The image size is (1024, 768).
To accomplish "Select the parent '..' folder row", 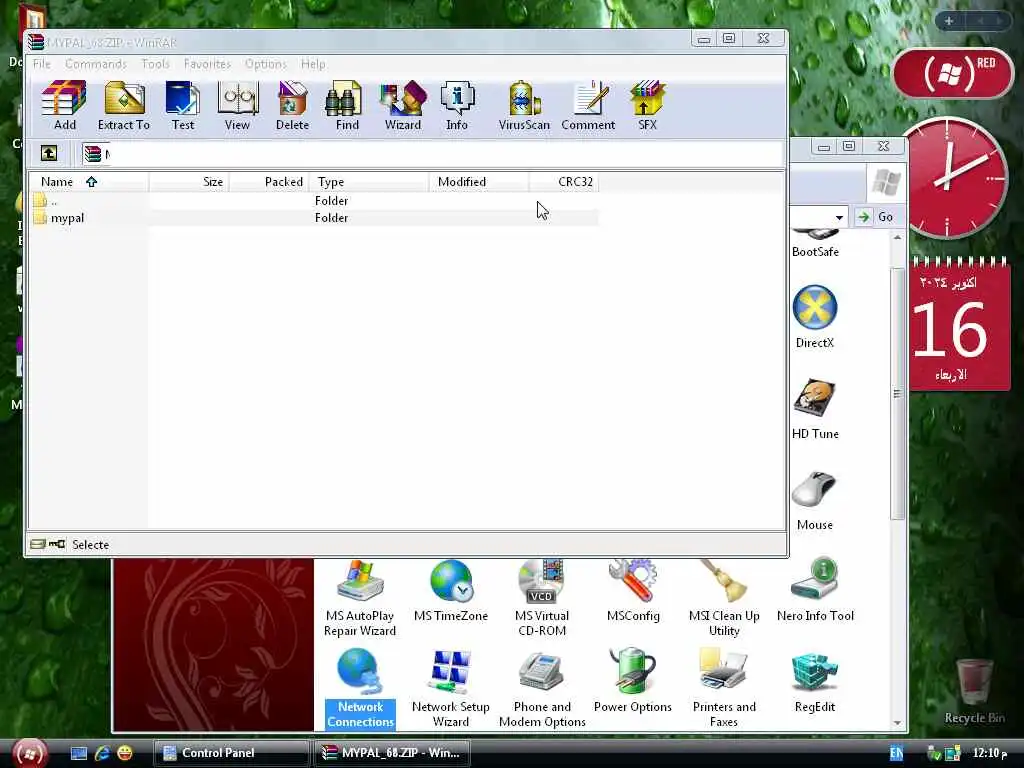I will point(314,200).
